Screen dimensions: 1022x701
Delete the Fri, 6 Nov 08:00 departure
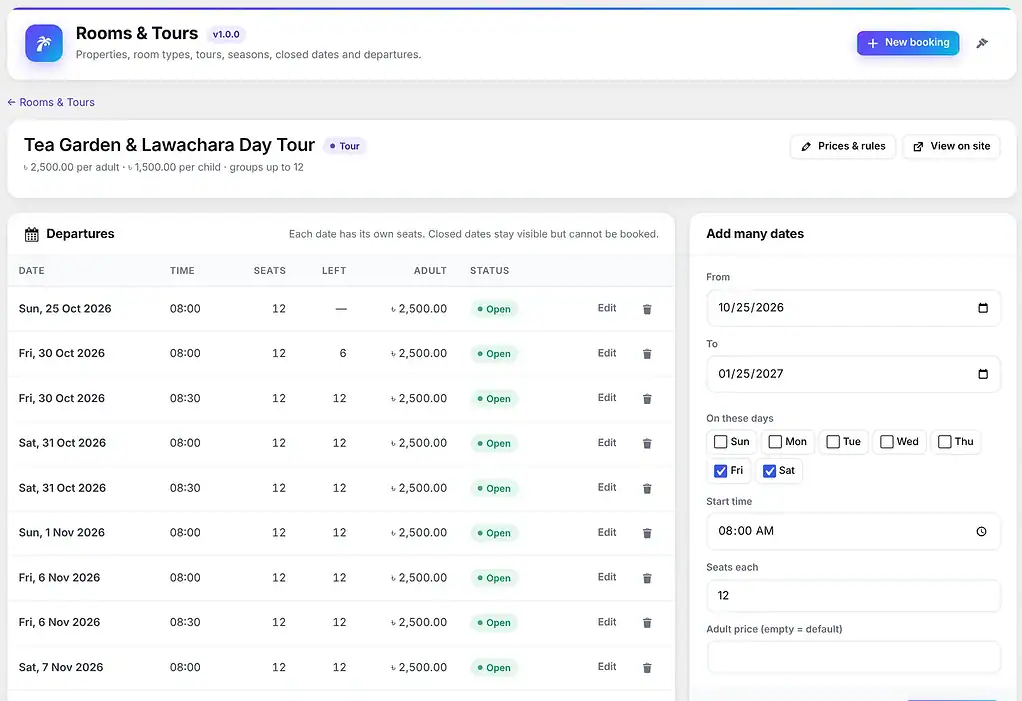647,578
